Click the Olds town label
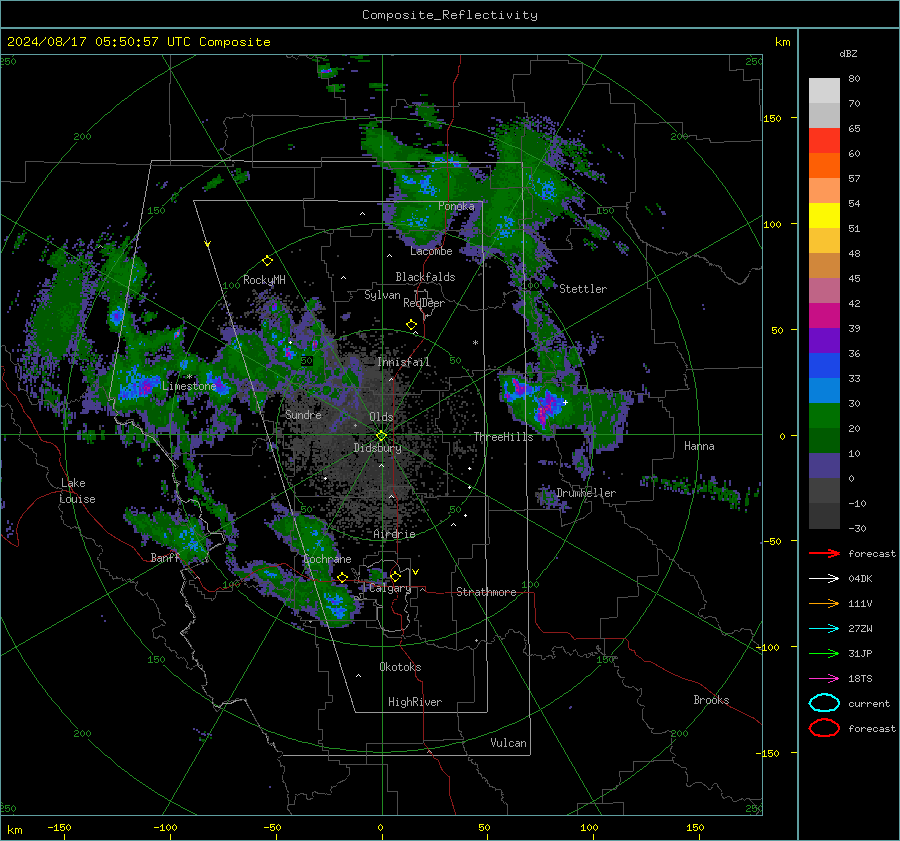900x841 pixels. coord(381,417)
